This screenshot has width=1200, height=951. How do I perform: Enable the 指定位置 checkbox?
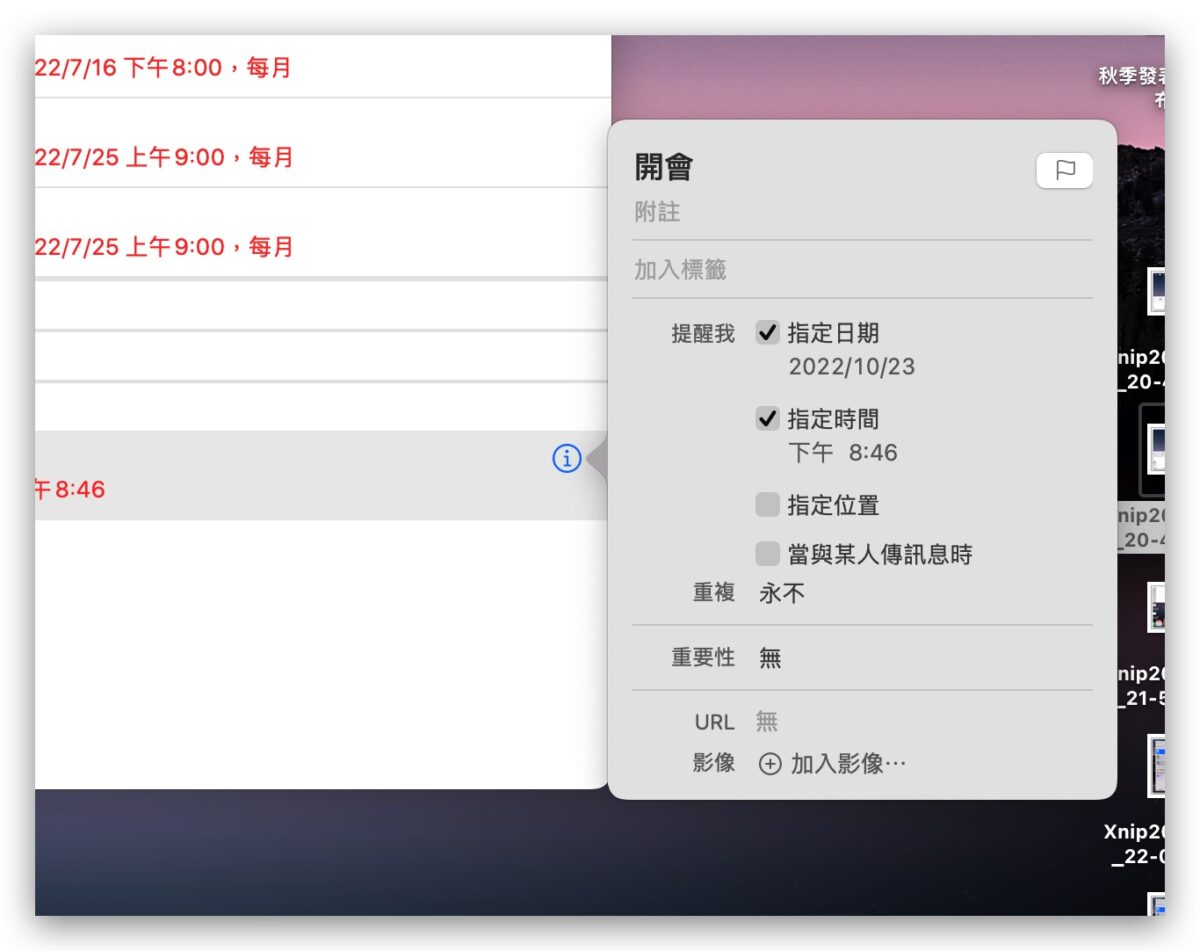click(767, 505)
